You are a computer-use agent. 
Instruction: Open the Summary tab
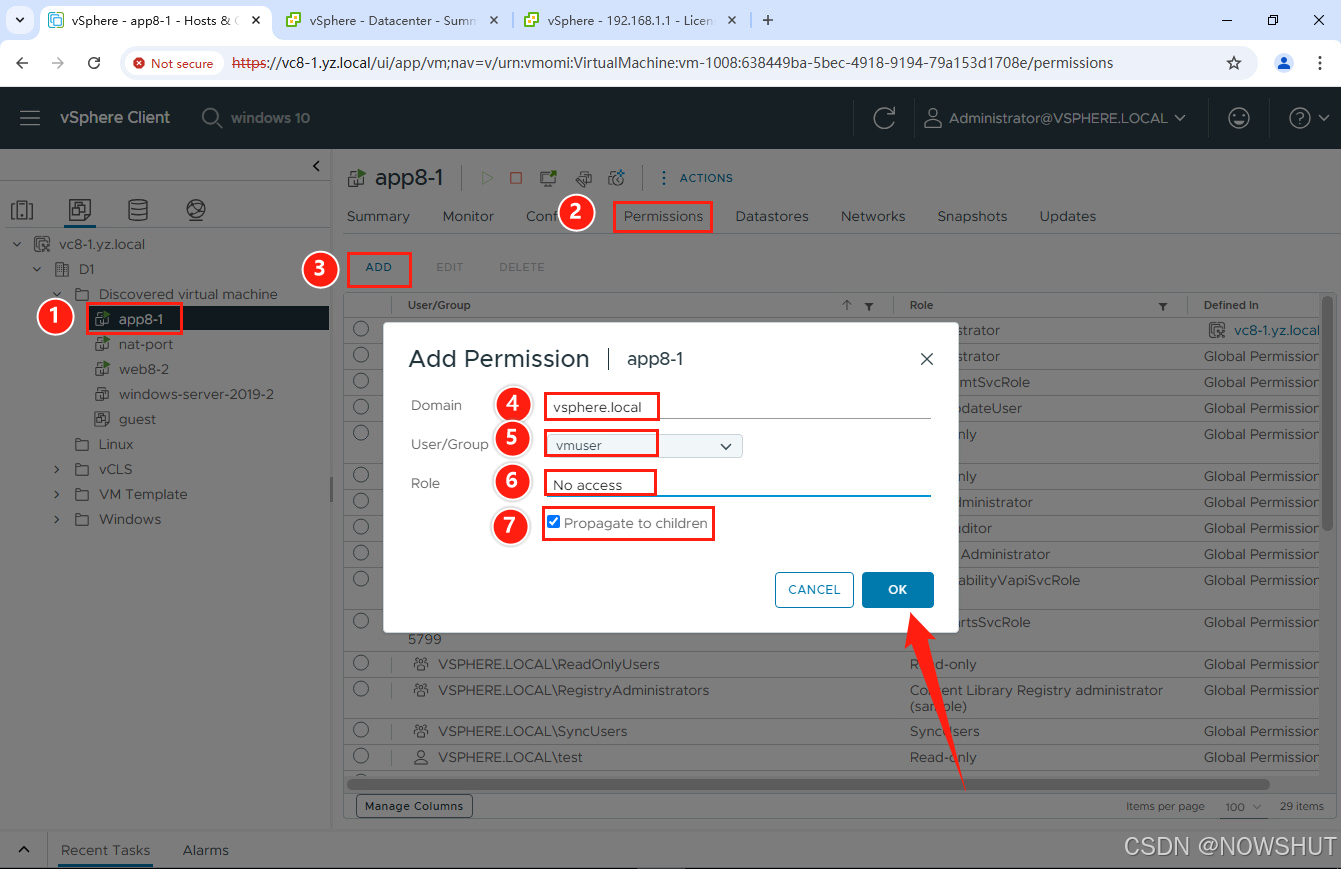coord(378,216)
